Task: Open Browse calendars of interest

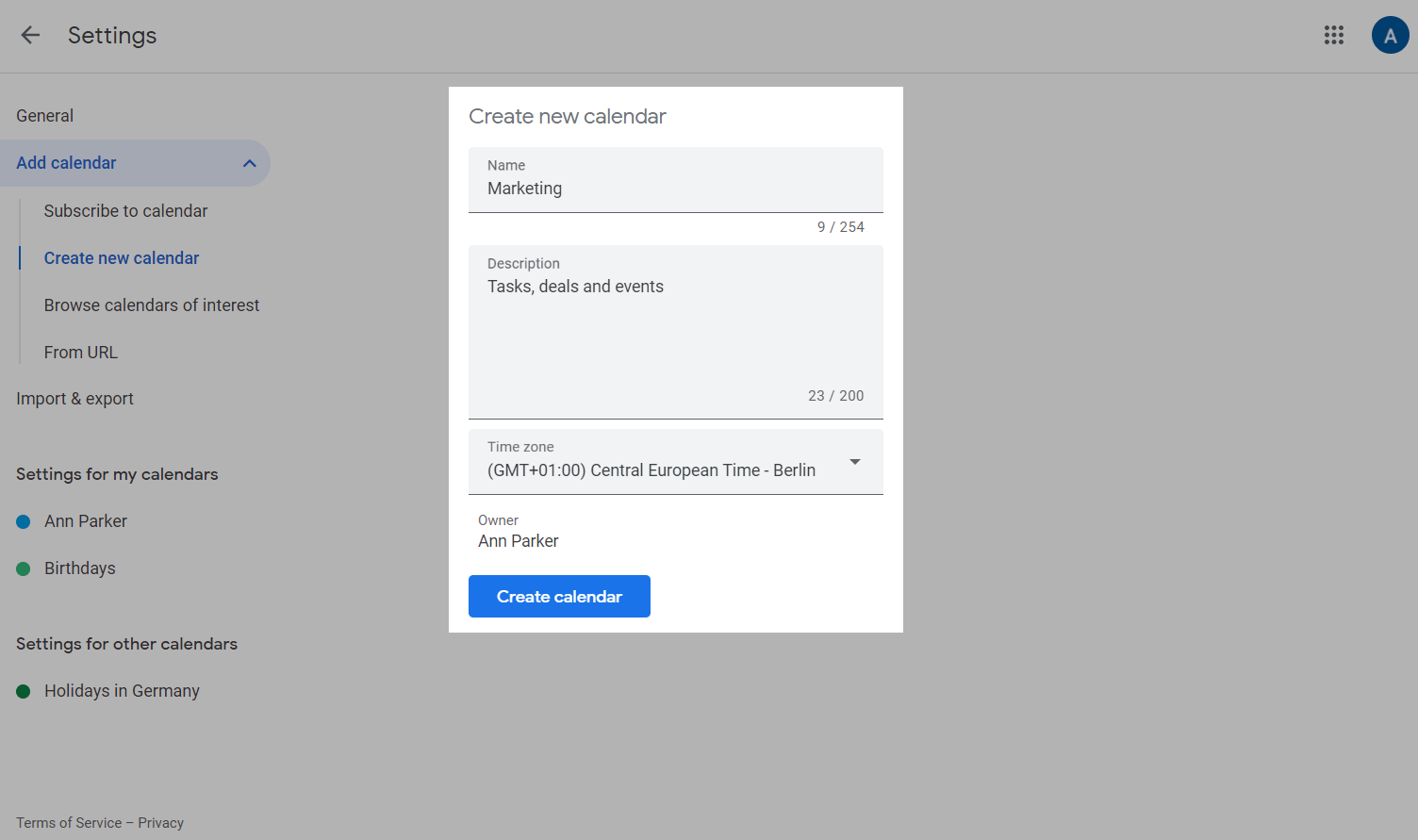Action: pyautogui.click(x=152, y=305)
